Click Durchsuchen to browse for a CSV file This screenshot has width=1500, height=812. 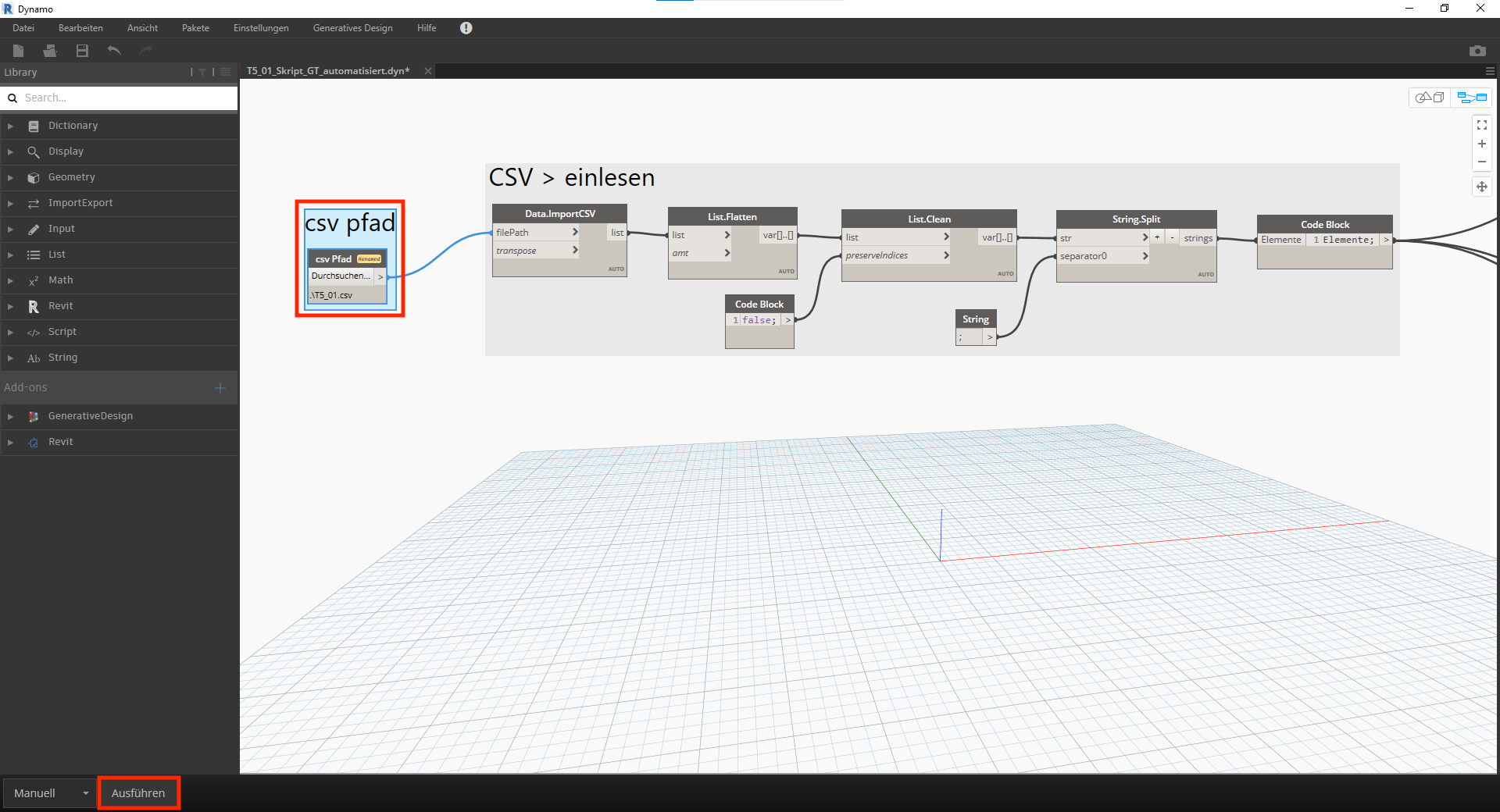[341, 276]
